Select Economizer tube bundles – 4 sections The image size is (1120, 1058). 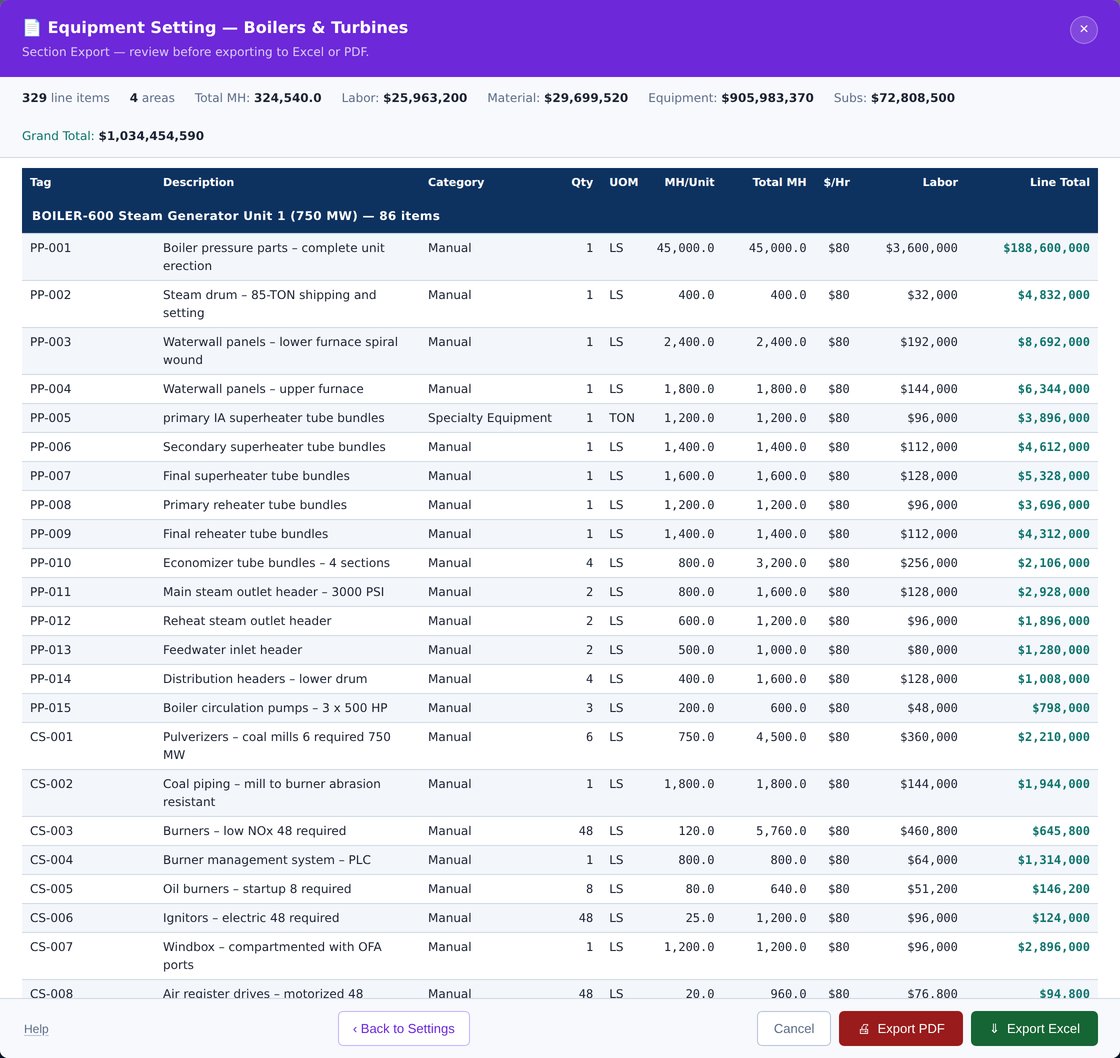pyautogui.click(x=276, y=563)
